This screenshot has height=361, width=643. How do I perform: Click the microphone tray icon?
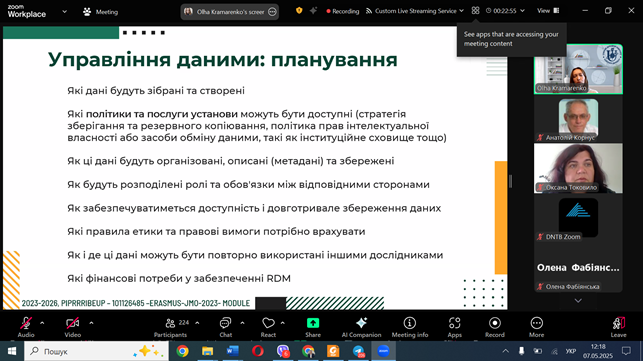pyautogui.click(x=521, y=351)
